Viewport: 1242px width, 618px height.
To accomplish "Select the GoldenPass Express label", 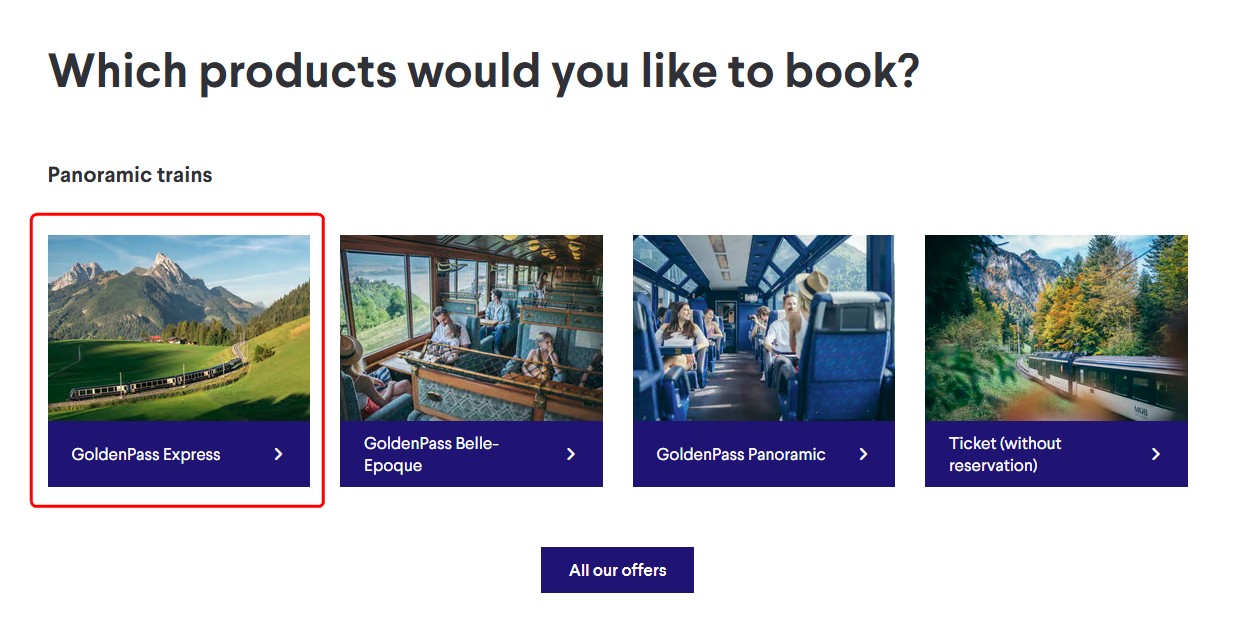I will pos(146,454).
